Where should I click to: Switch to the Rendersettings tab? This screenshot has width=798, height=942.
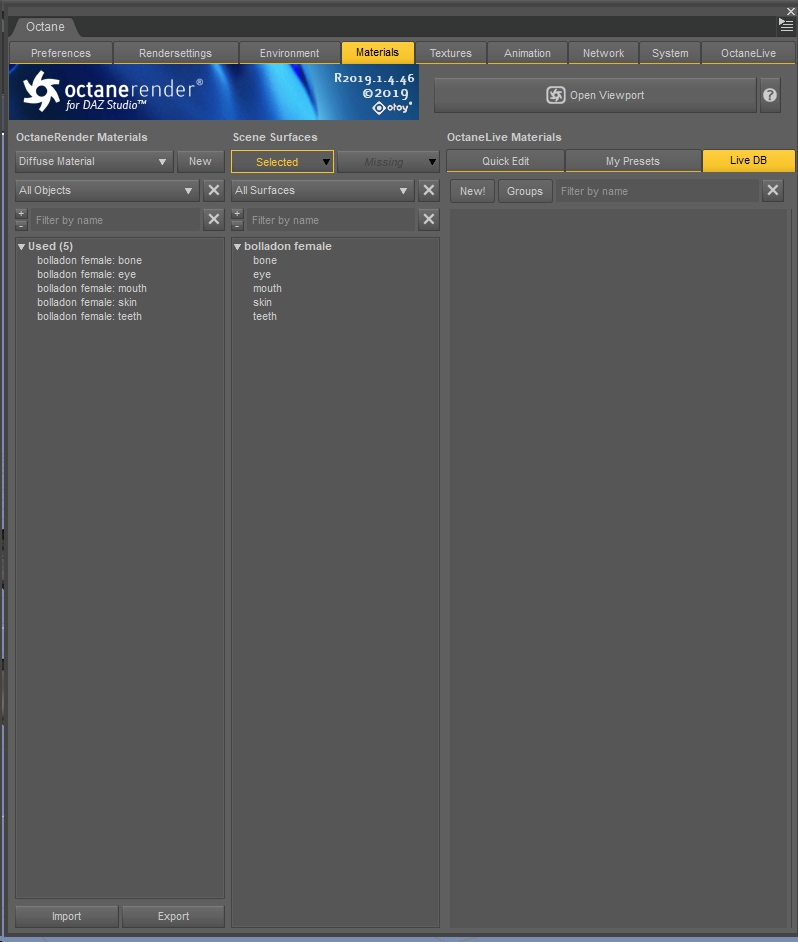point(175,53)
